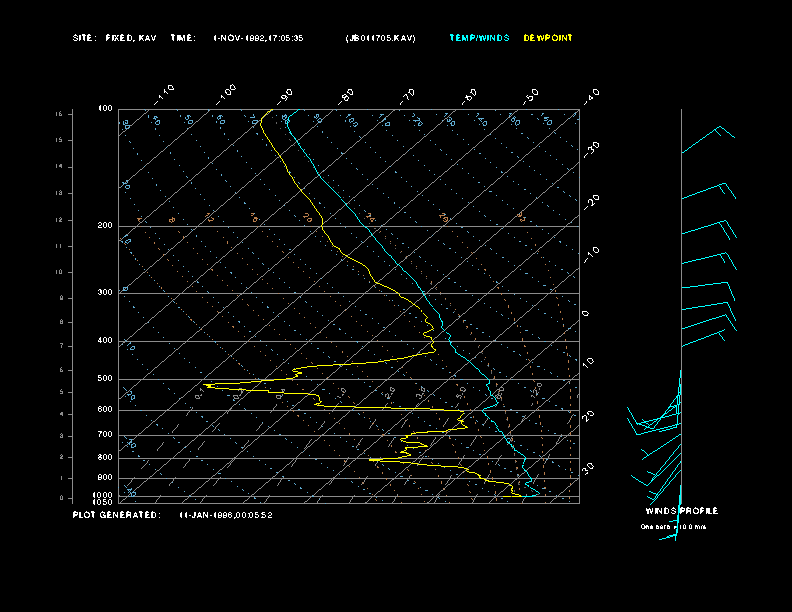Viewport: 792px width, 612px height.
Task: Click the 300 pressure level label
Action: pos(105,292)
